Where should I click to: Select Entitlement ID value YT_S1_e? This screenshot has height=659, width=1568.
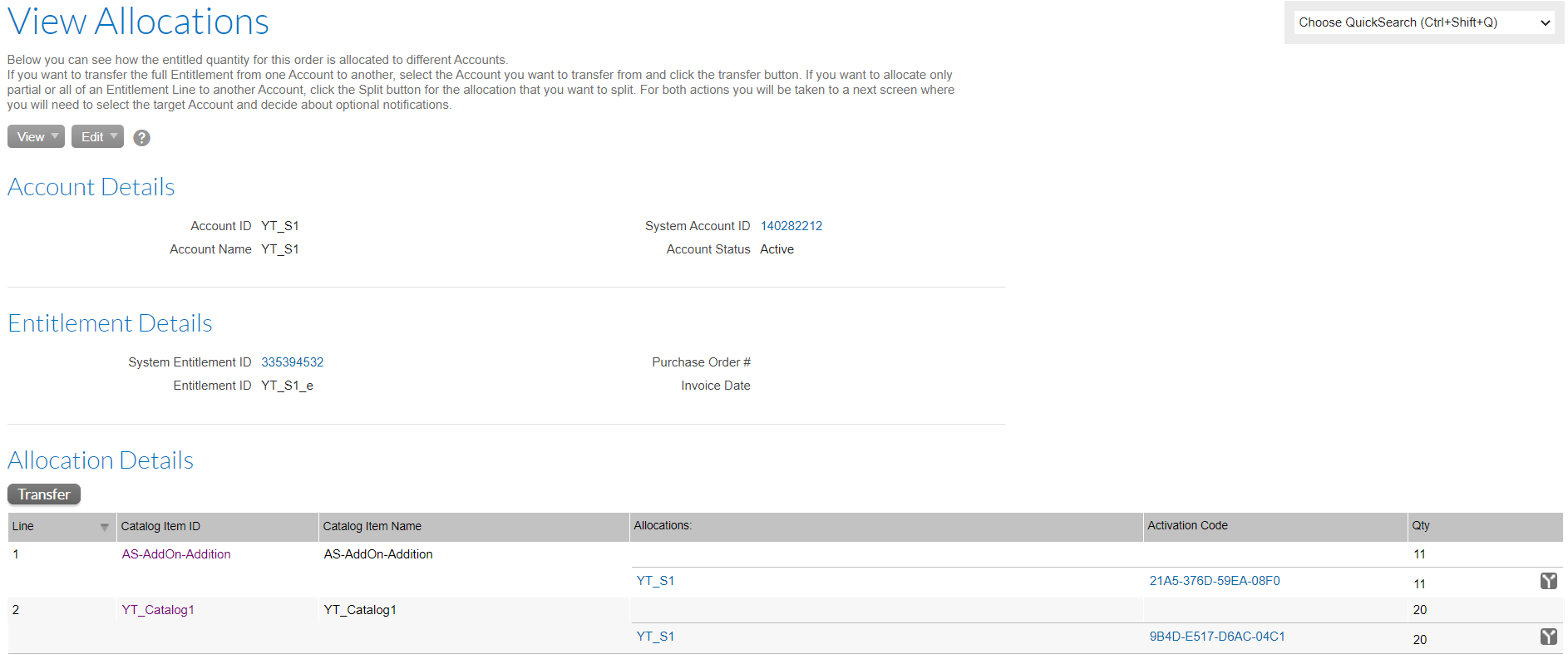click(287, 386)
